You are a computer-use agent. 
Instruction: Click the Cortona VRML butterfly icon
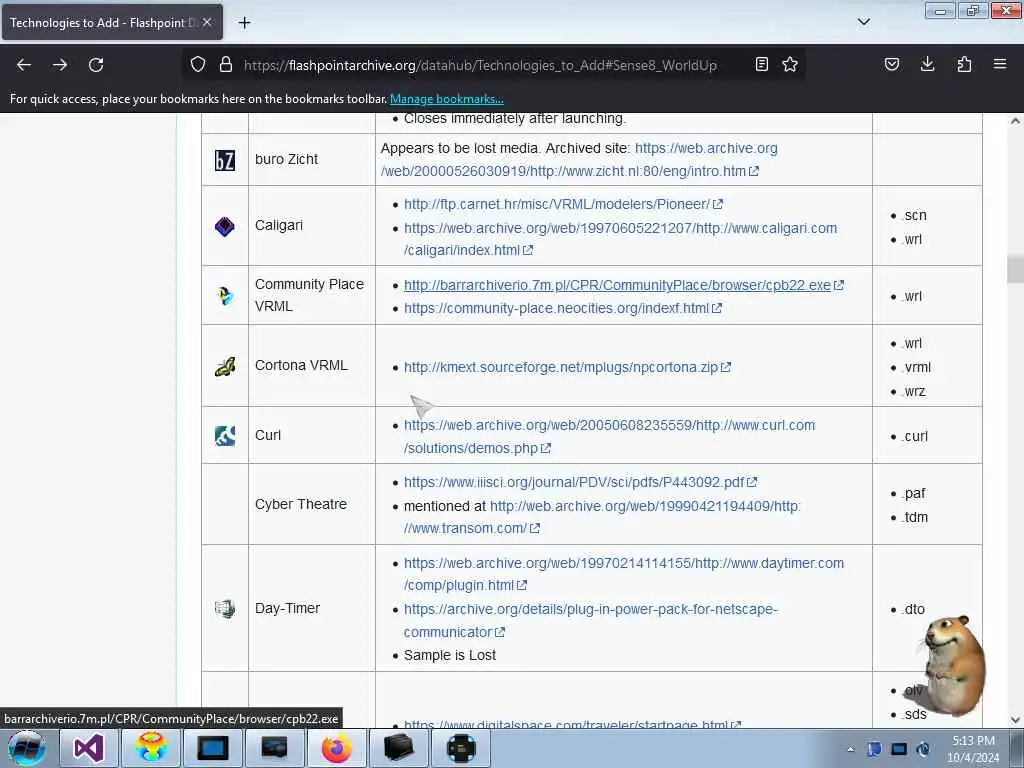tap(225, 366)
